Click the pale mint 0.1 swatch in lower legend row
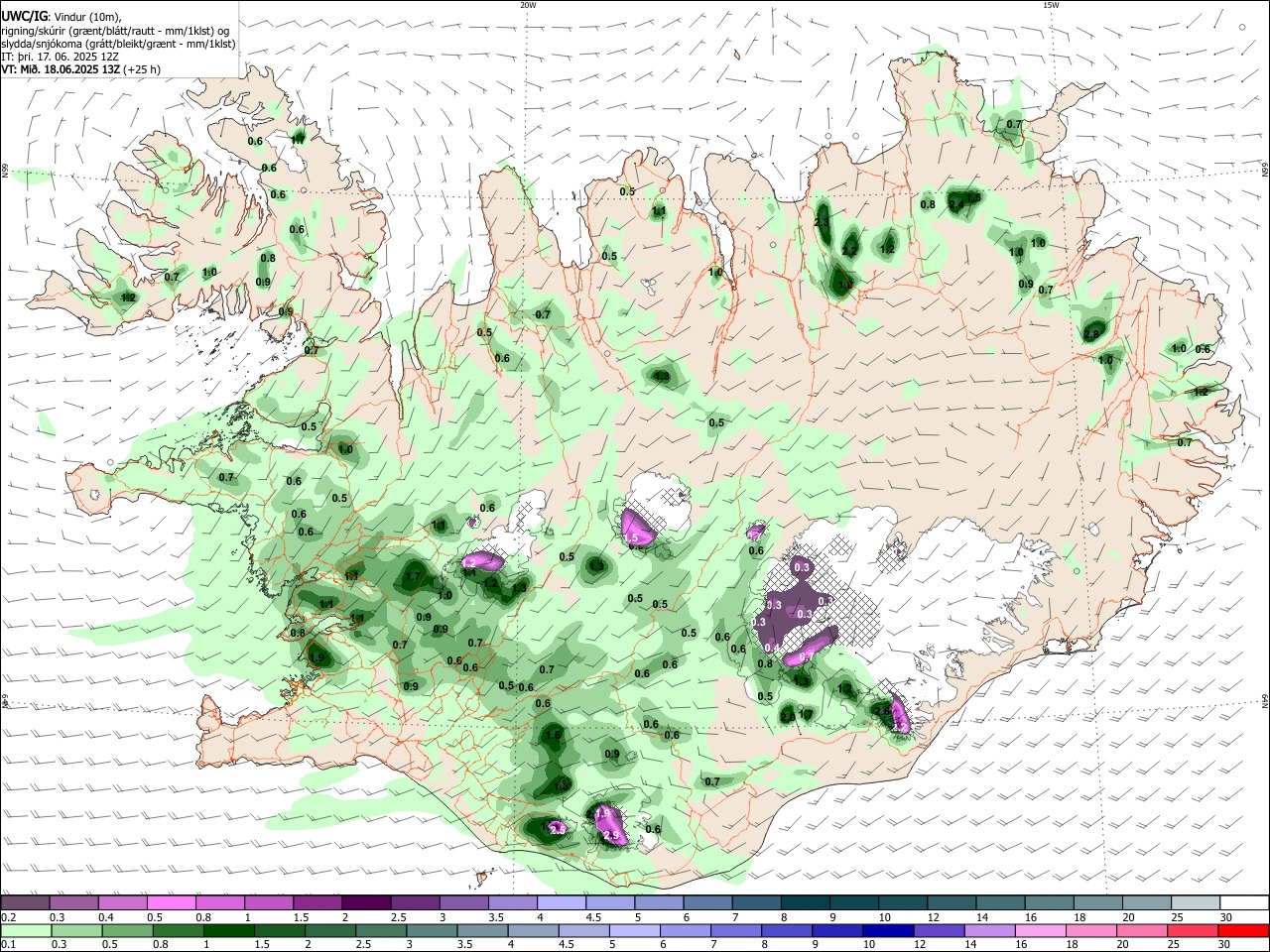This screenshot has width=1270, height=952. click(26, 930)
